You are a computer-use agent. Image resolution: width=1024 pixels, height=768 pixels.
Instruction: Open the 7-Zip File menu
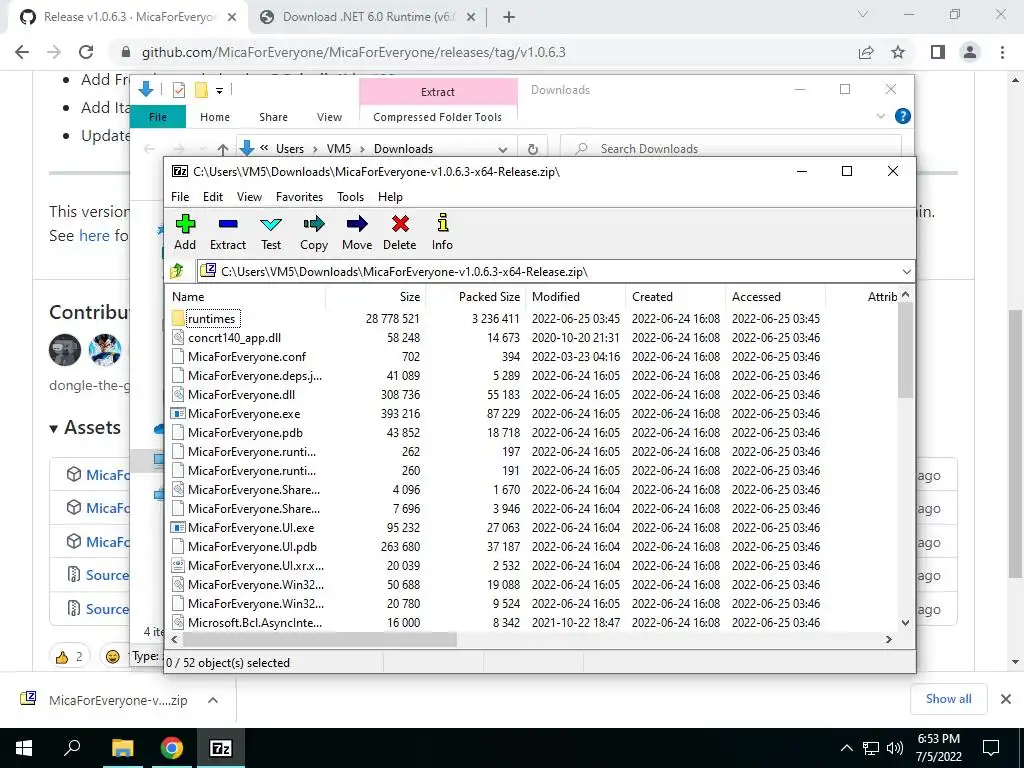pos(180,197)
